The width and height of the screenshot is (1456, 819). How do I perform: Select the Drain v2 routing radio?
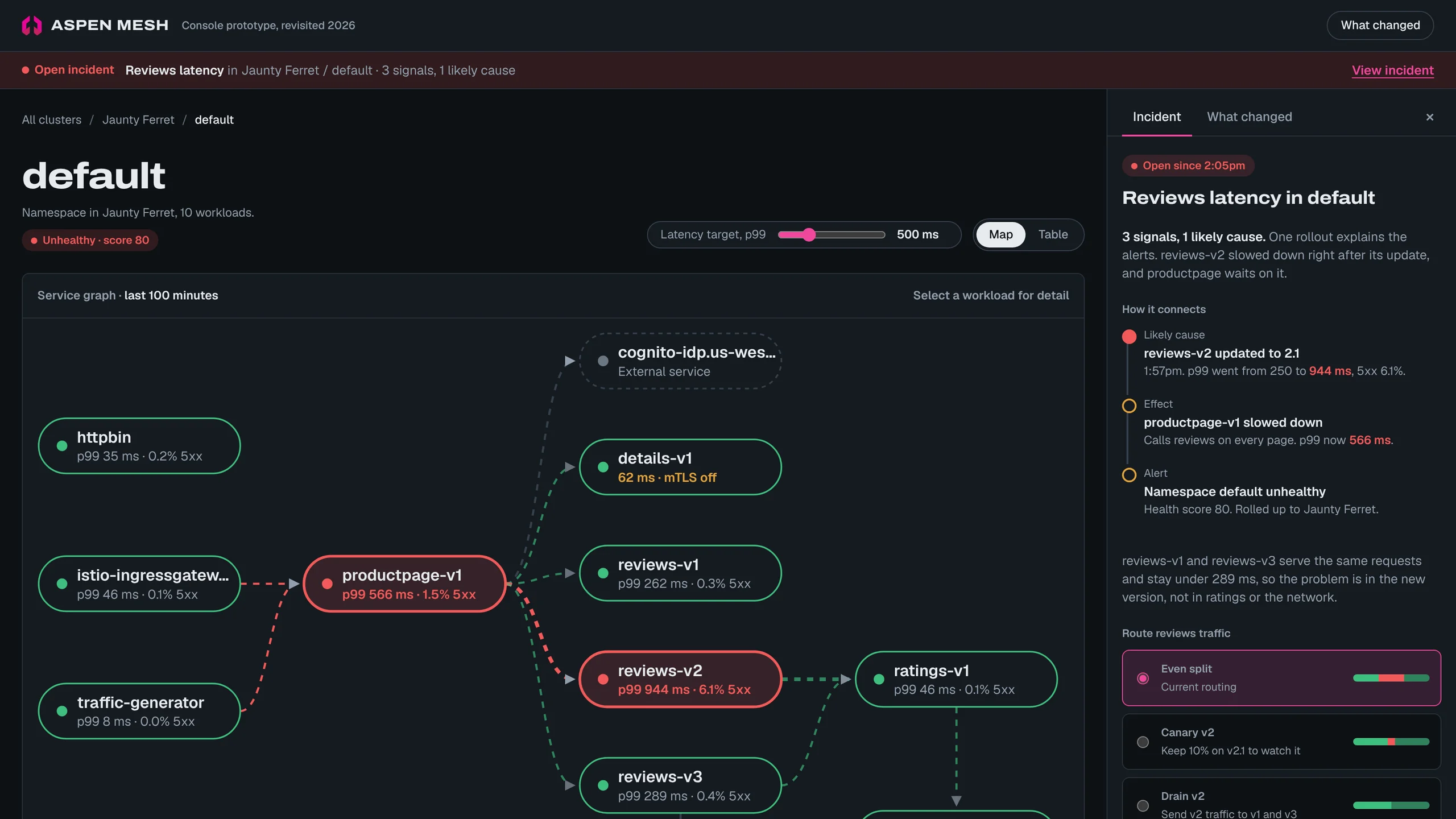click(1143, 805)
